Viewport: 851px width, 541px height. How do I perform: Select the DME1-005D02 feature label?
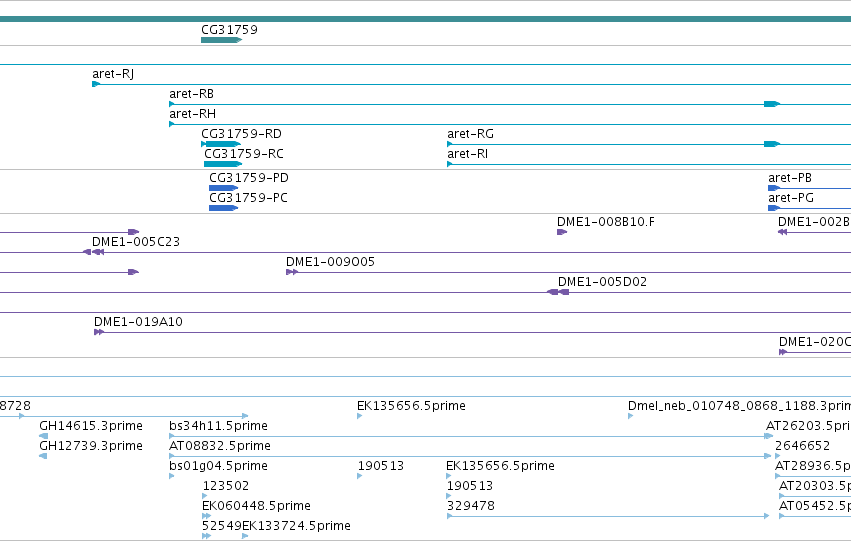click(602, 282)
